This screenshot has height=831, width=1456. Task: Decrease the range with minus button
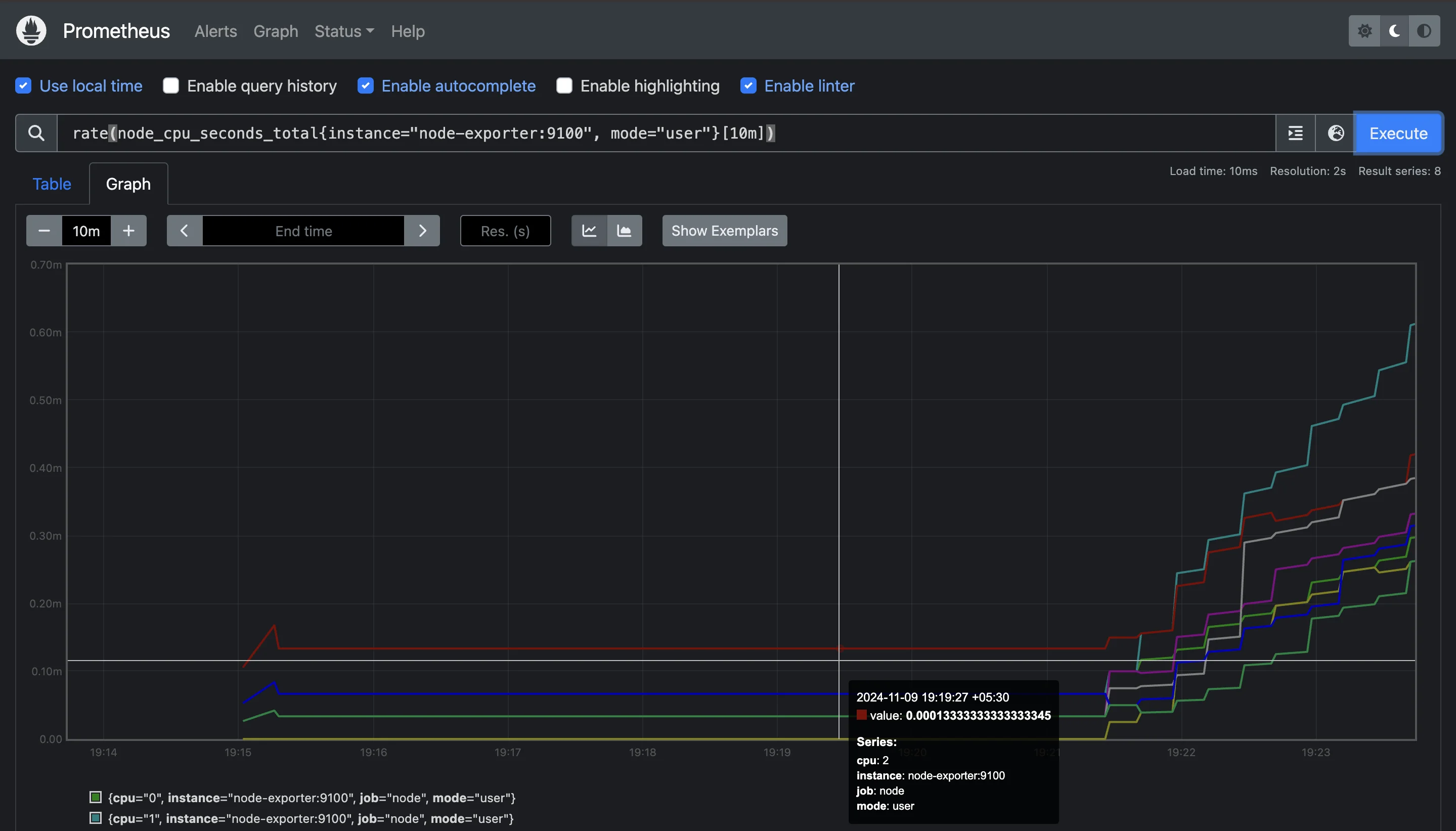(44, 231)
